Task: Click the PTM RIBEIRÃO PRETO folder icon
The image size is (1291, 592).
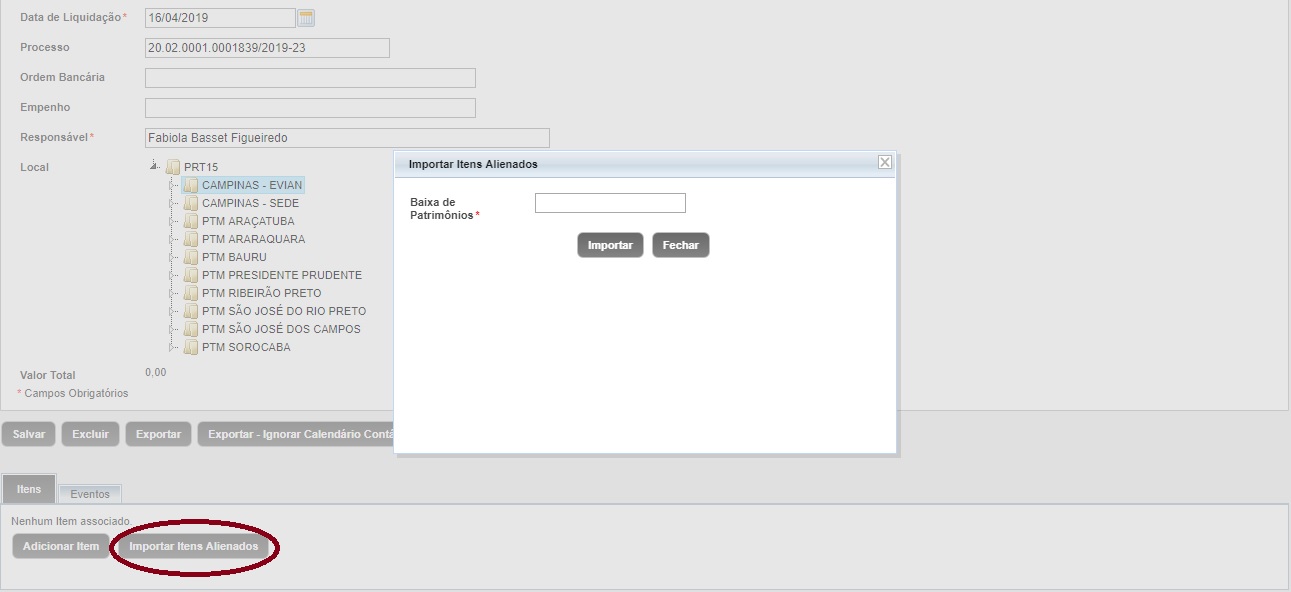Action: point(191,293)
